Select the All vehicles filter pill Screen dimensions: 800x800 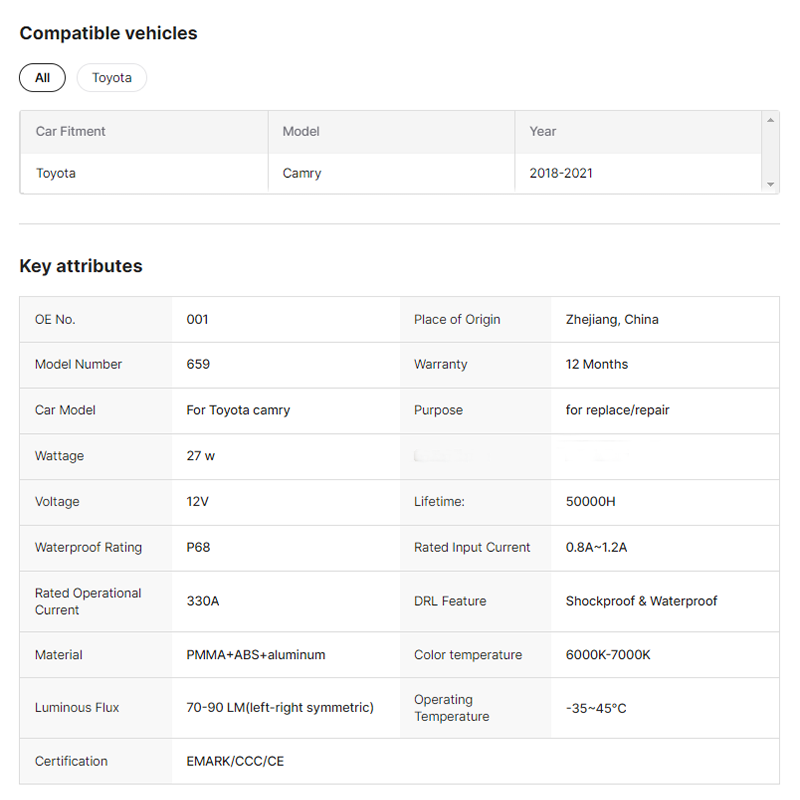tap(42, 78)
